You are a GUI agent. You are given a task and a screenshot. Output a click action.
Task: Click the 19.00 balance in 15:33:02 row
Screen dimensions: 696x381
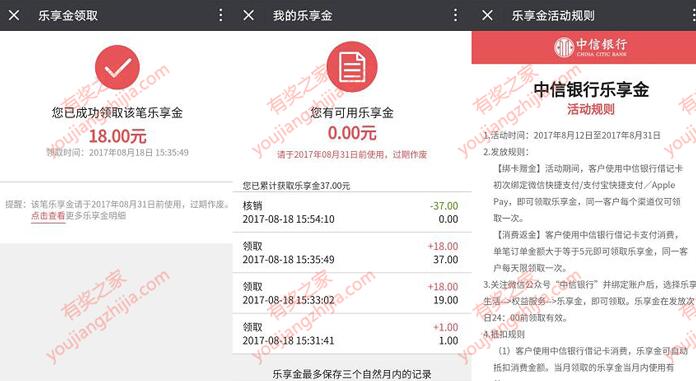pyautogui.click(x=446, y=300)
